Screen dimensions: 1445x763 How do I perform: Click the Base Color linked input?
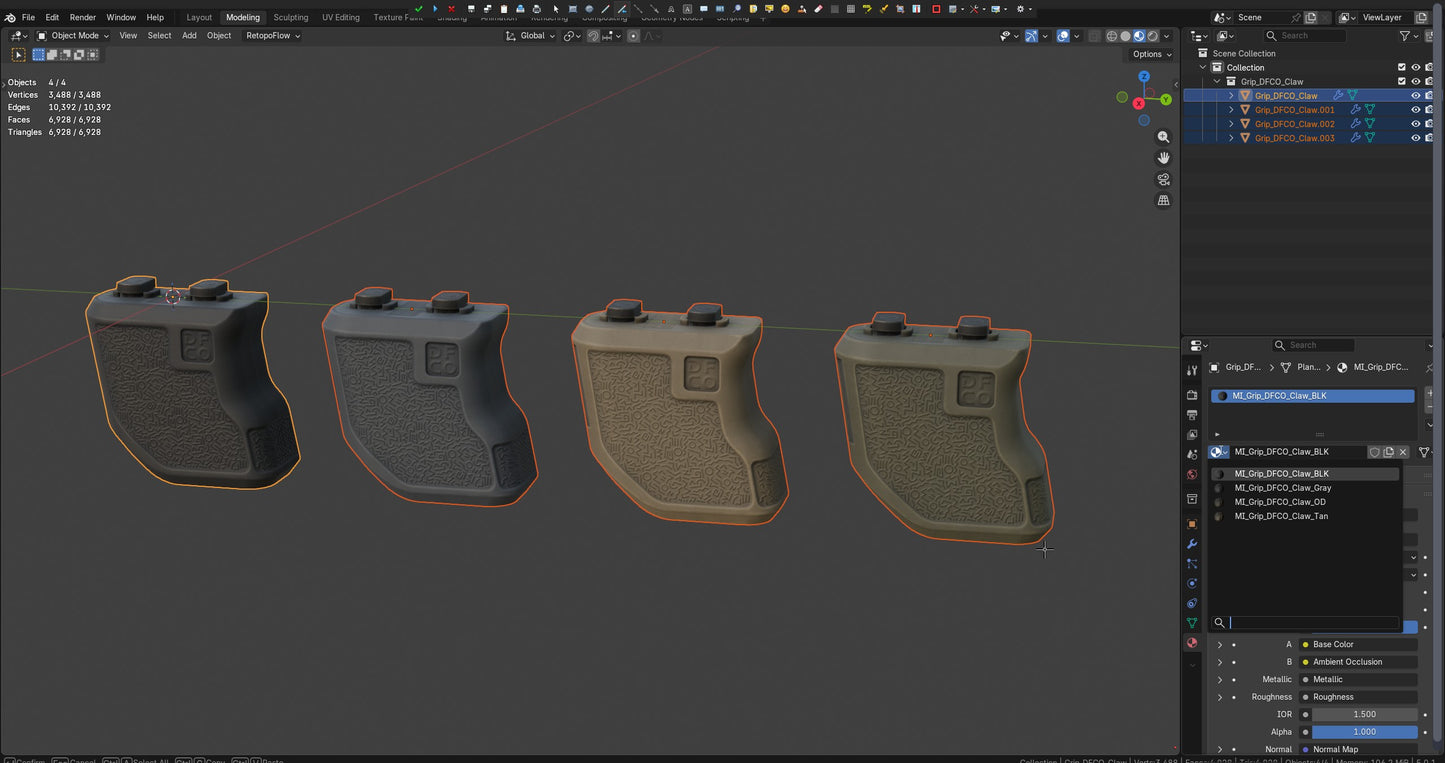coord(1359,645)
